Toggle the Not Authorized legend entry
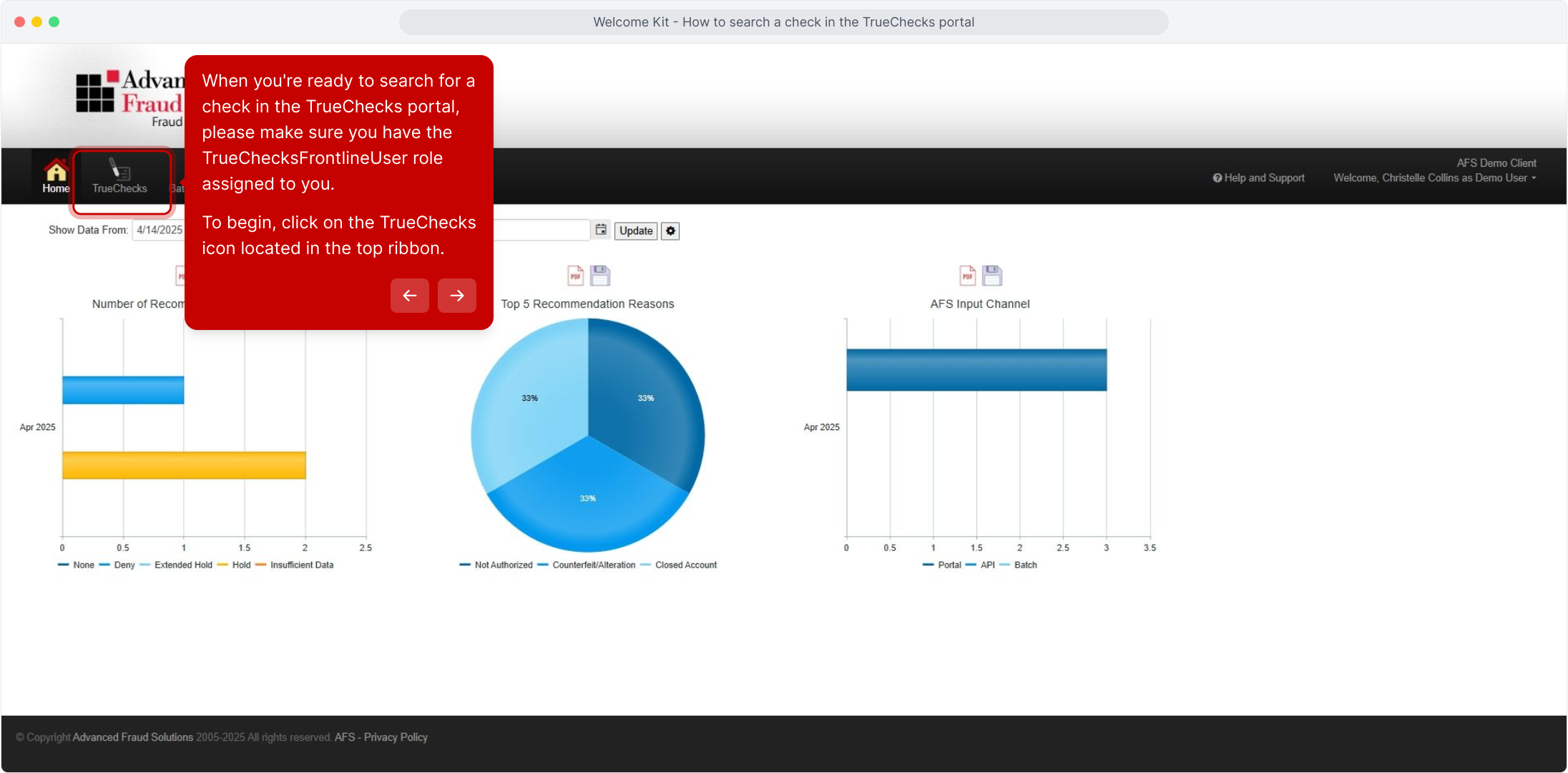Image resolution: width=1568 pixels, height=773 pixels. (x=496, y=565)
